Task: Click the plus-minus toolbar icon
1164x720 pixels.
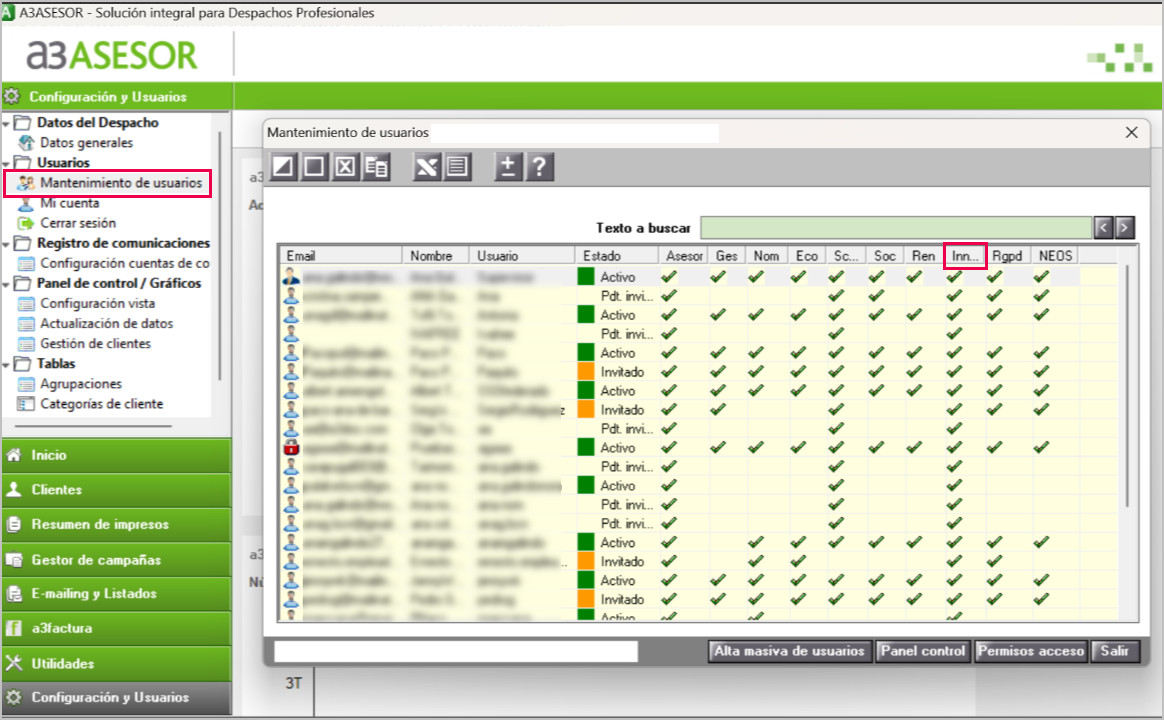Action: tap(508, 166)
